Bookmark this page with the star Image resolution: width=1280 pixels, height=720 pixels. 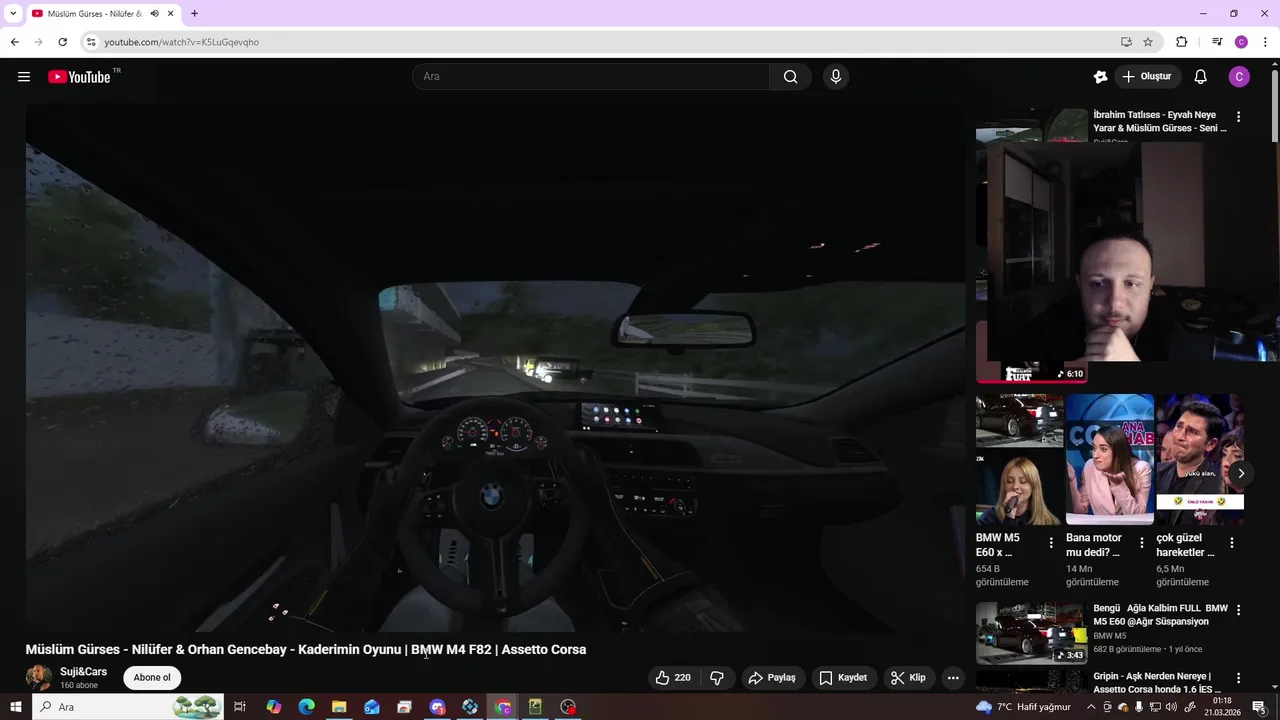pyautogui.click(x=1148, y=42)
